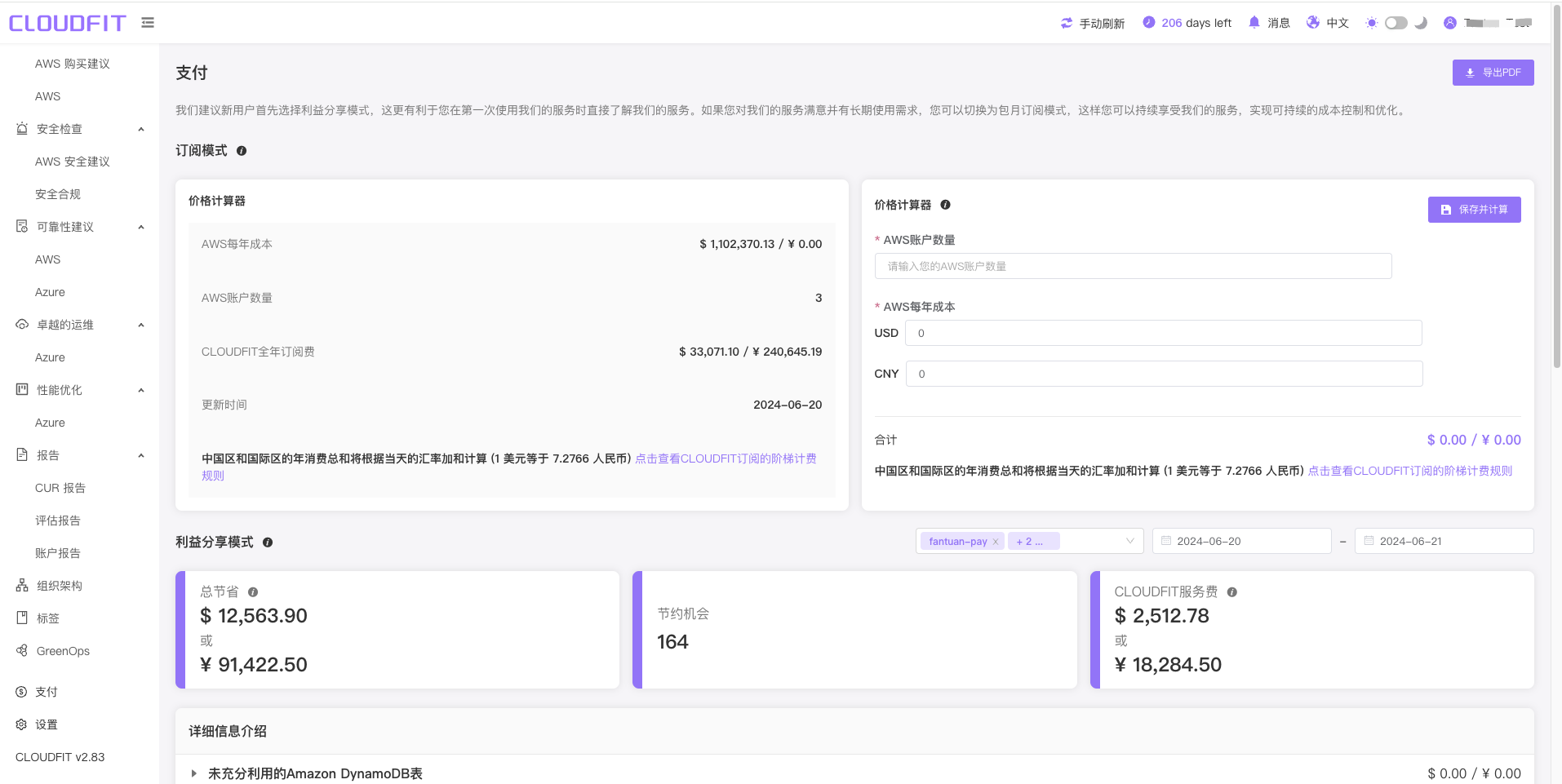
Task: Click the 支付 sidebar dollar icon
Action: [21, 692]
